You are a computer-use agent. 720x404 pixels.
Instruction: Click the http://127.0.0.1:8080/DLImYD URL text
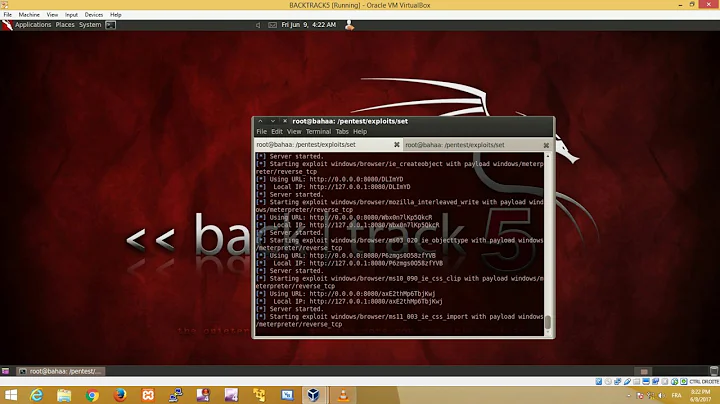(360, 187)
